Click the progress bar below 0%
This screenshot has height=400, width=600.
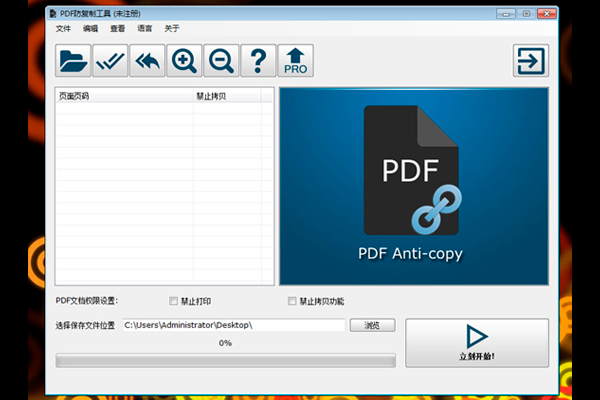(225, 361)
